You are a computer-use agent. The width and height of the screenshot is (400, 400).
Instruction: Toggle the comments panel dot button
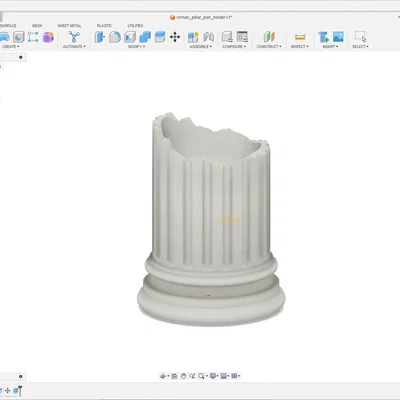coord(21,376)
